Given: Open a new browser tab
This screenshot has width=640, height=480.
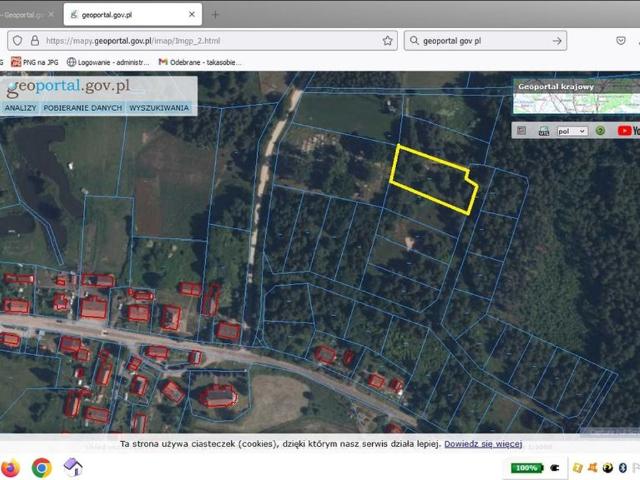Looking at the screenshot, I should [x=214, y=15].
